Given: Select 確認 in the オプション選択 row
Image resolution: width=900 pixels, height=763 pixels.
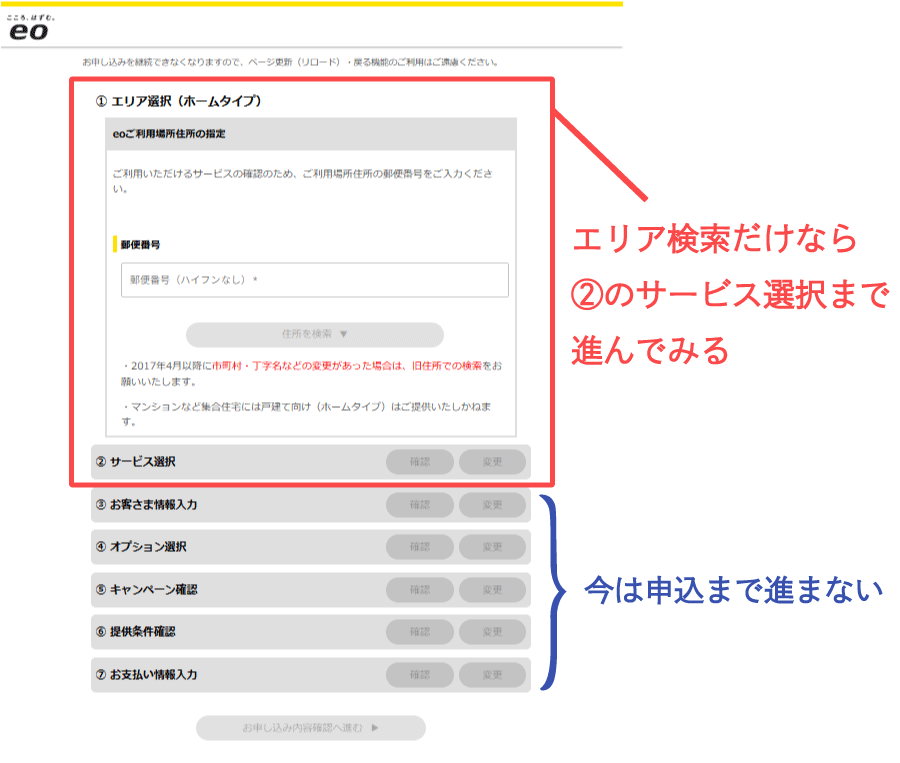Looking at the screenshot, I should (x=419, y=547).
